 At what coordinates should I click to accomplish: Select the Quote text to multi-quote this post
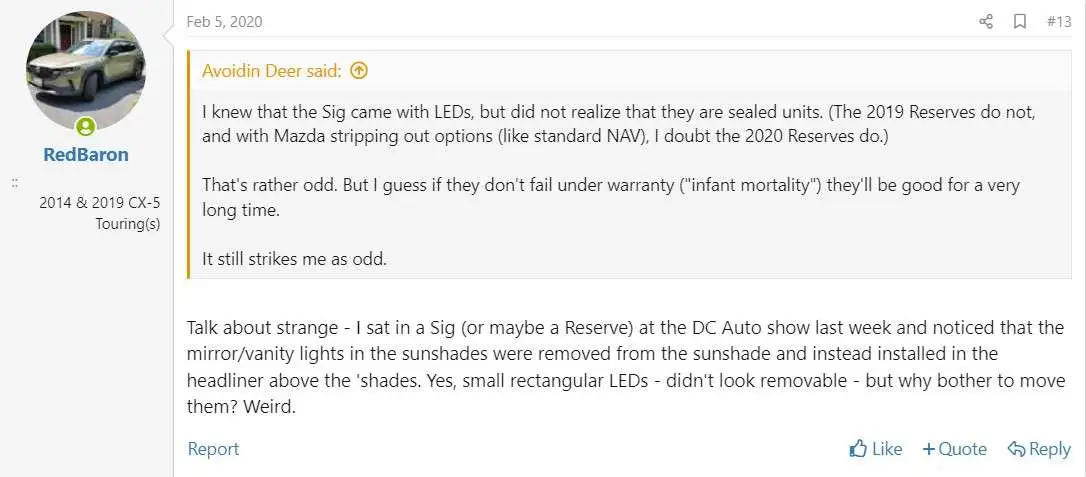click(963, 449)
